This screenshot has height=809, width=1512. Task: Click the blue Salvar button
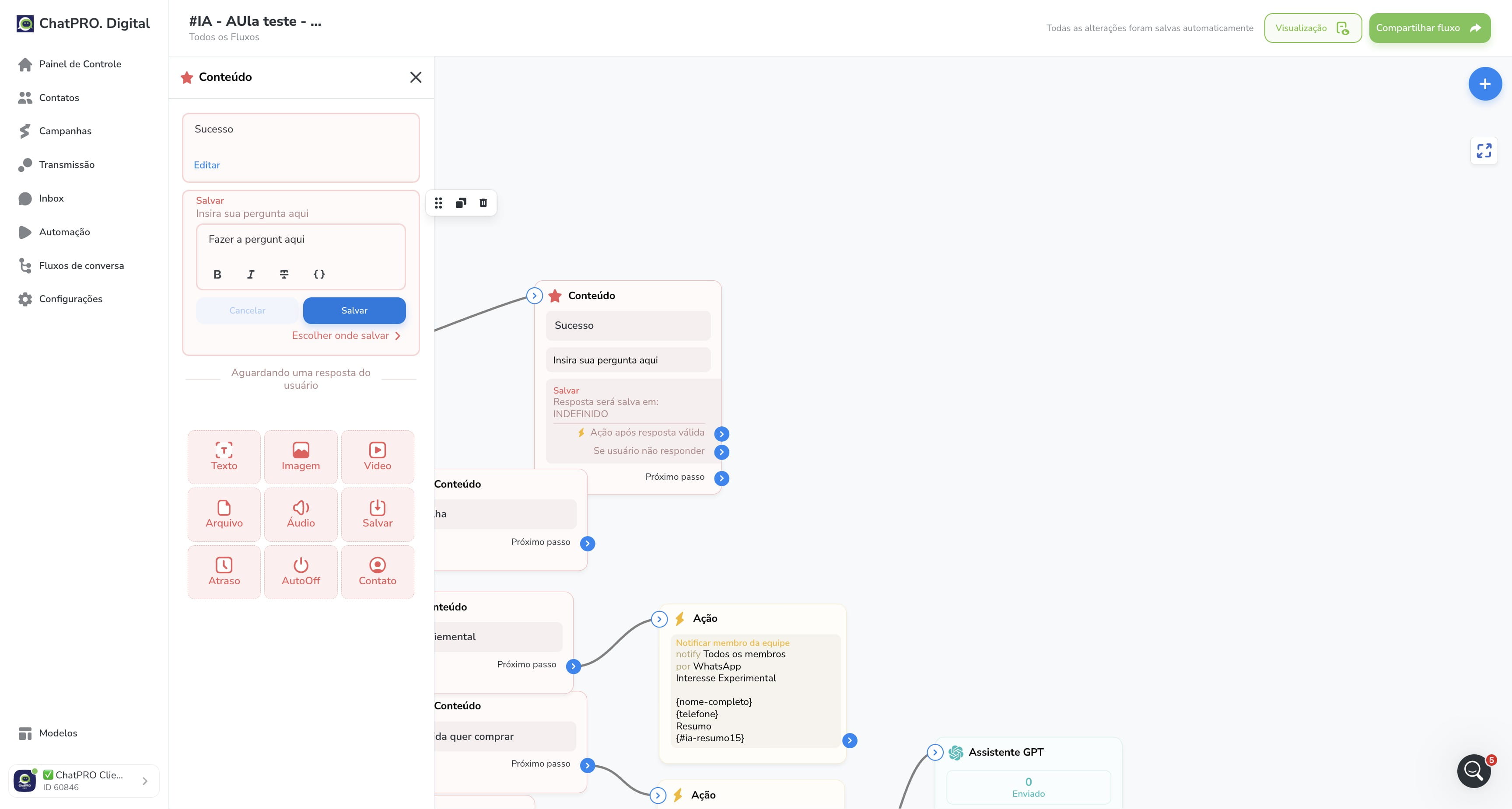pos(354,310)
